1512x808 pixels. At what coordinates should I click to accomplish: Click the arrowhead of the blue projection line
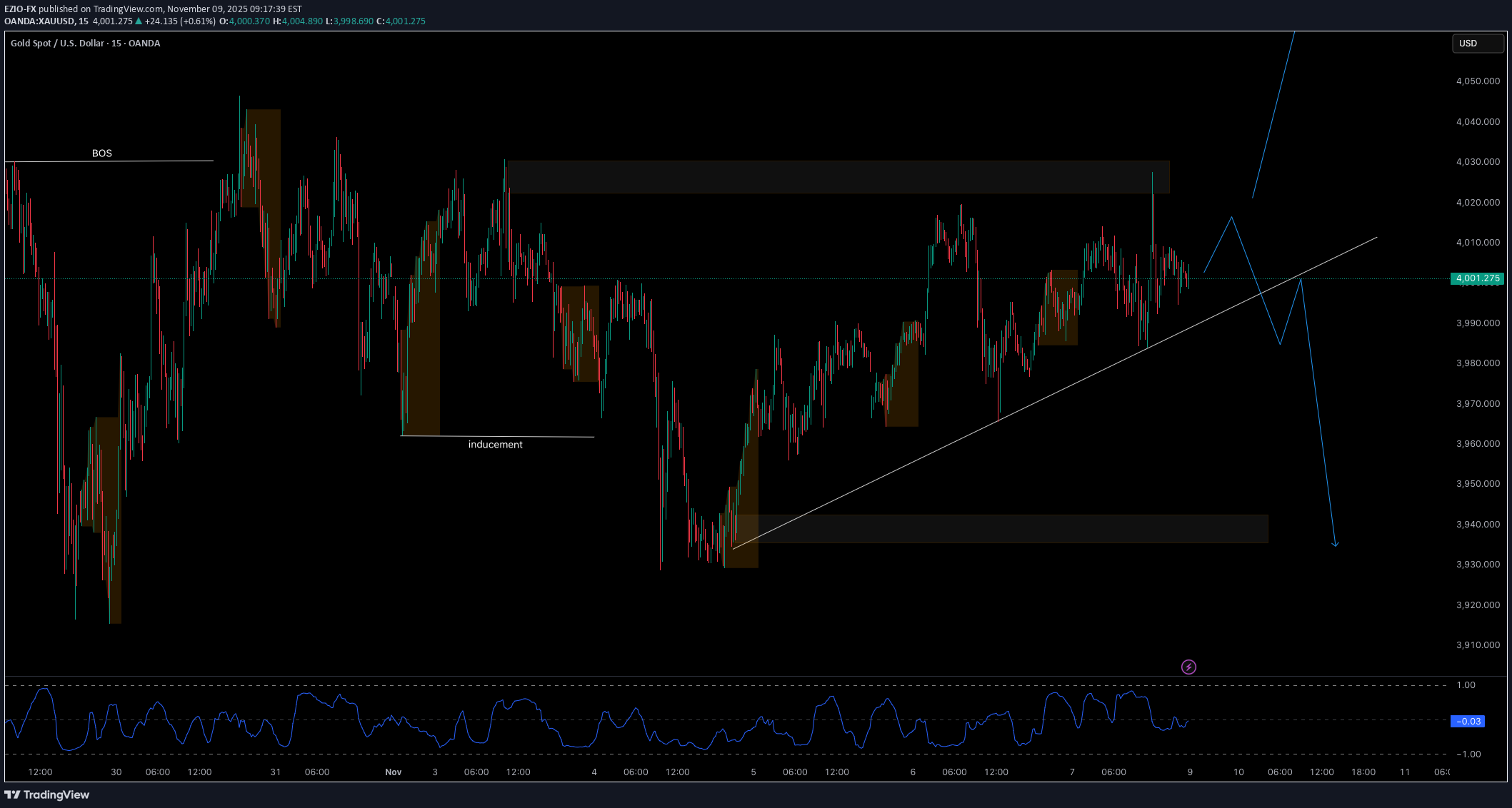point(1336,545)
